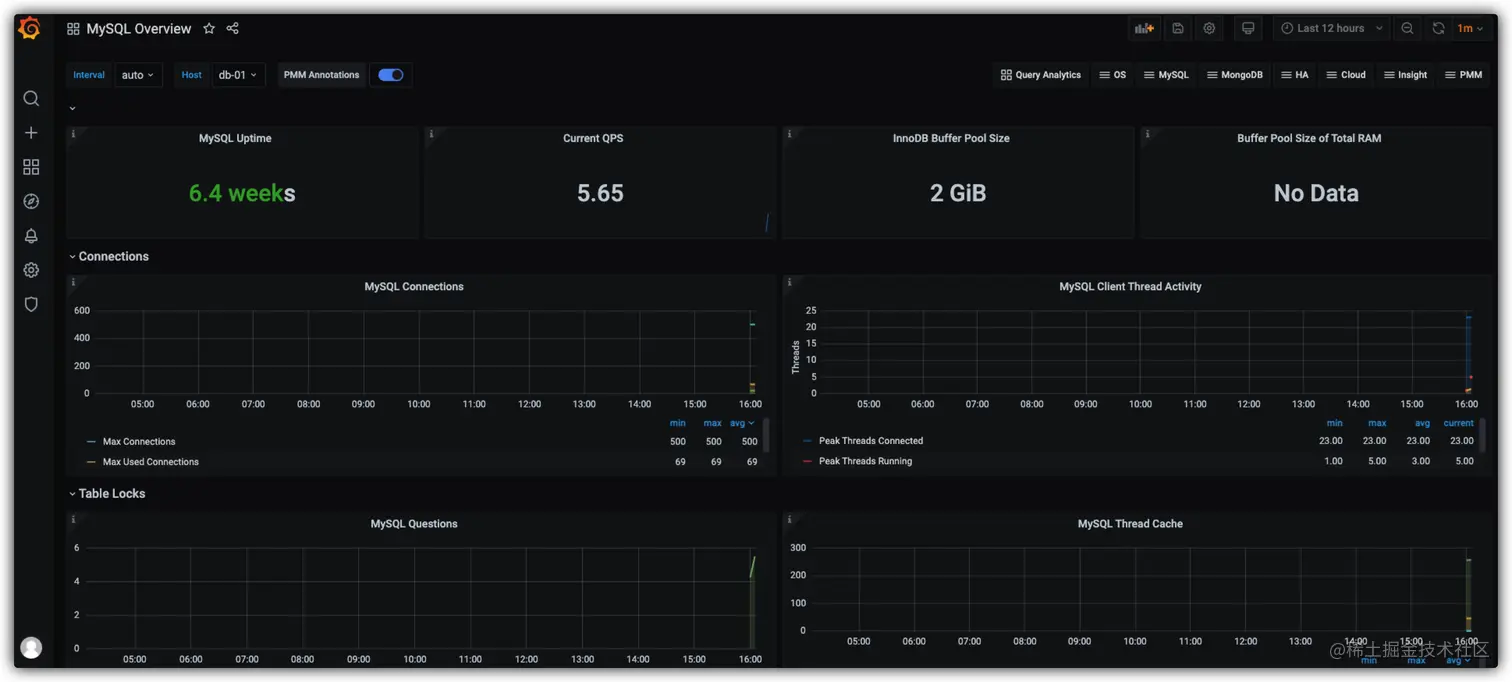The image size is (1512, 682).
Task: Open the HA dashboards menu
Action: pos(1295,75)
